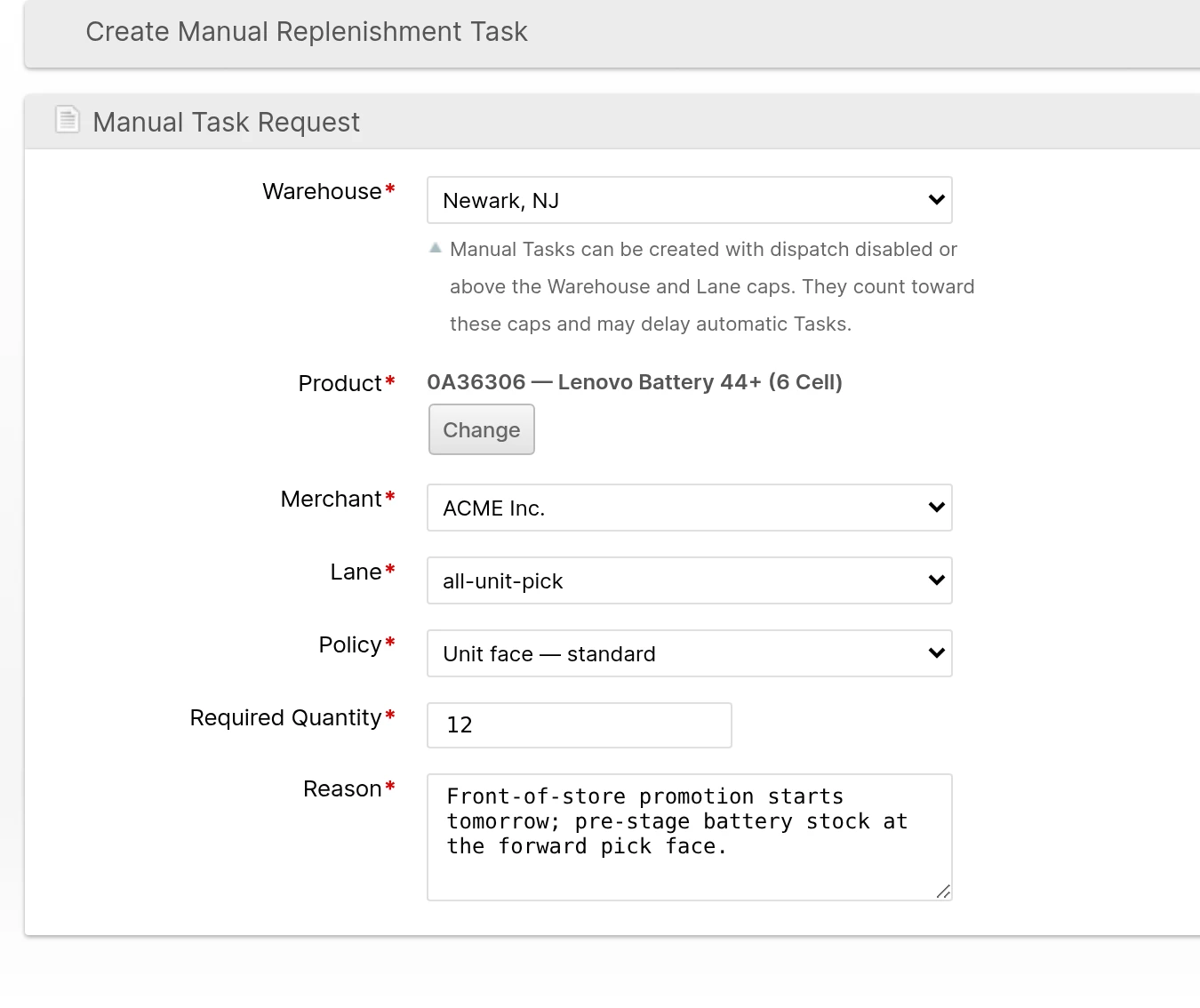Viewport: 1200px width, 1008px height.
Task: Click the Warehouse field label
Action: (322, 191)
